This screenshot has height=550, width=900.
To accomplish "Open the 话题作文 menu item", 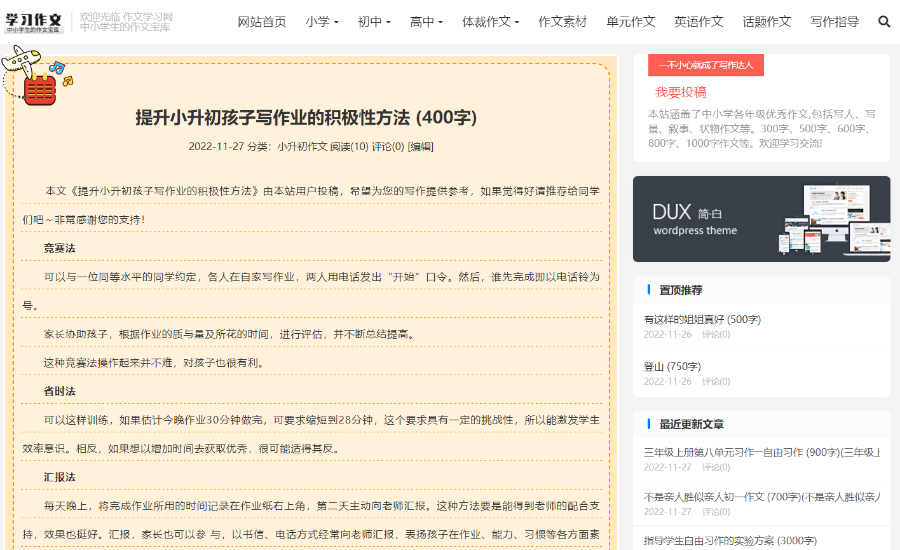I will click(767, 22).
